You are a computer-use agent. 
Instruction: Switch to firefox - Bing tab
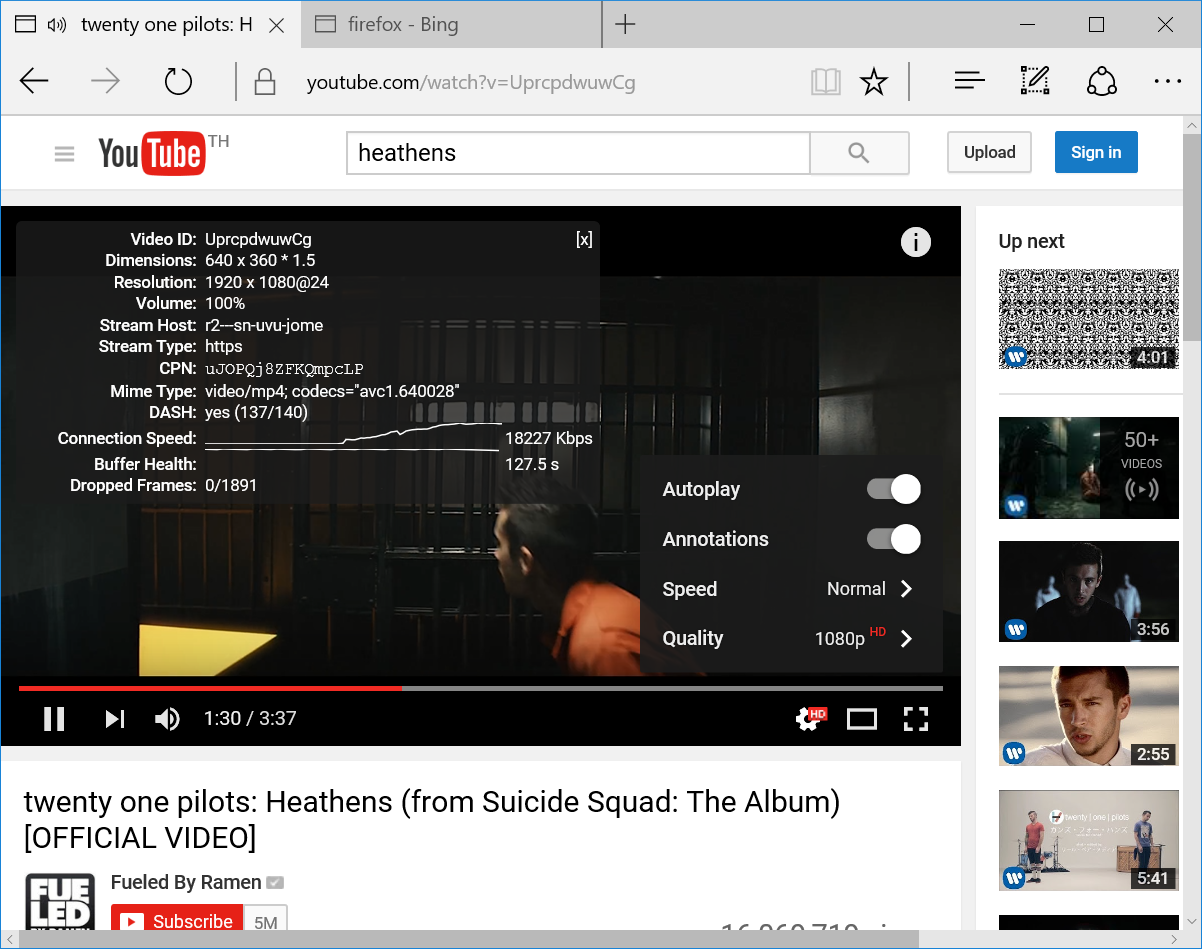coord(452,25)
